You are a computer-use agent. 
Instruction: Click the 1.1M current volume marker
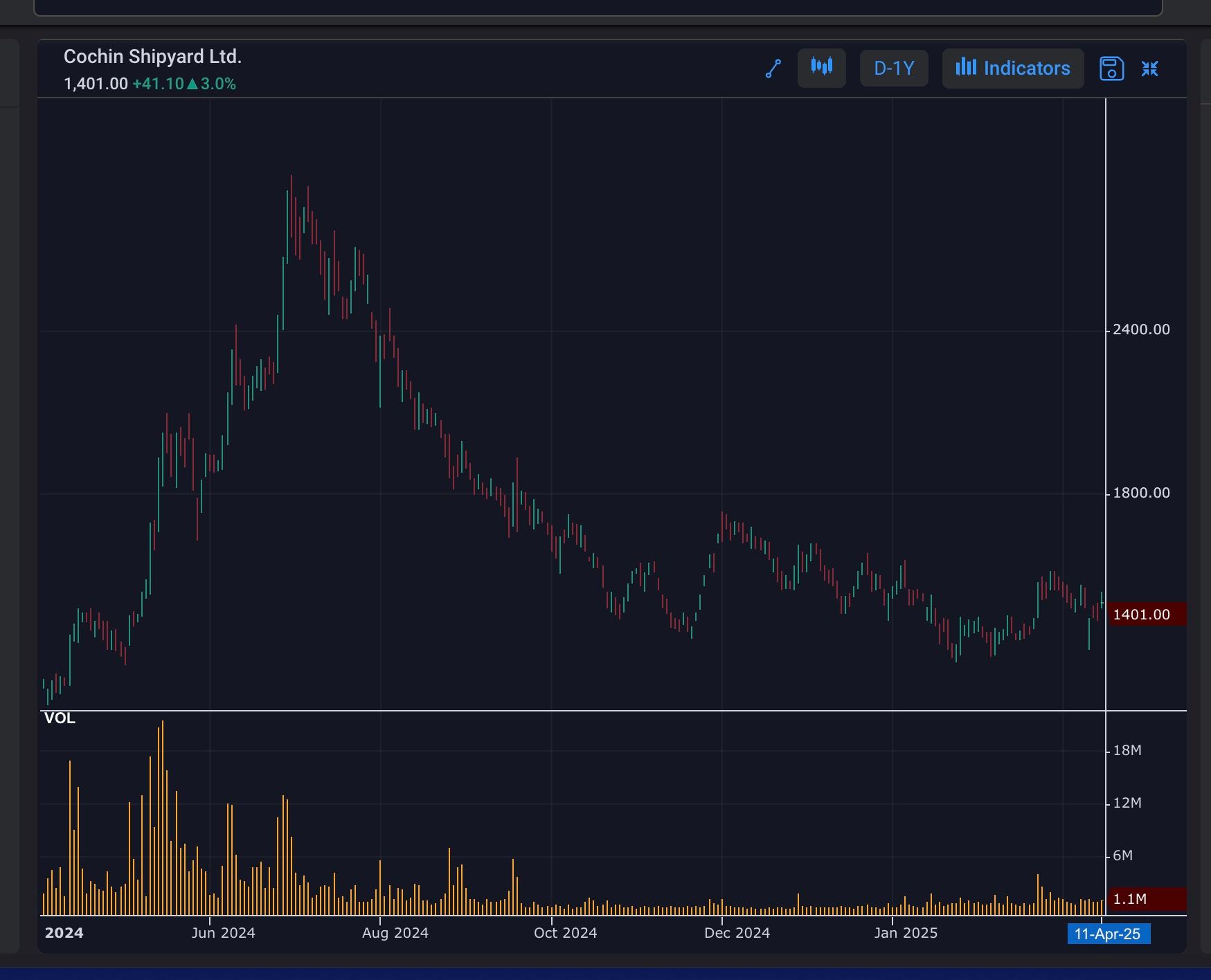(x=1147, y=899)
